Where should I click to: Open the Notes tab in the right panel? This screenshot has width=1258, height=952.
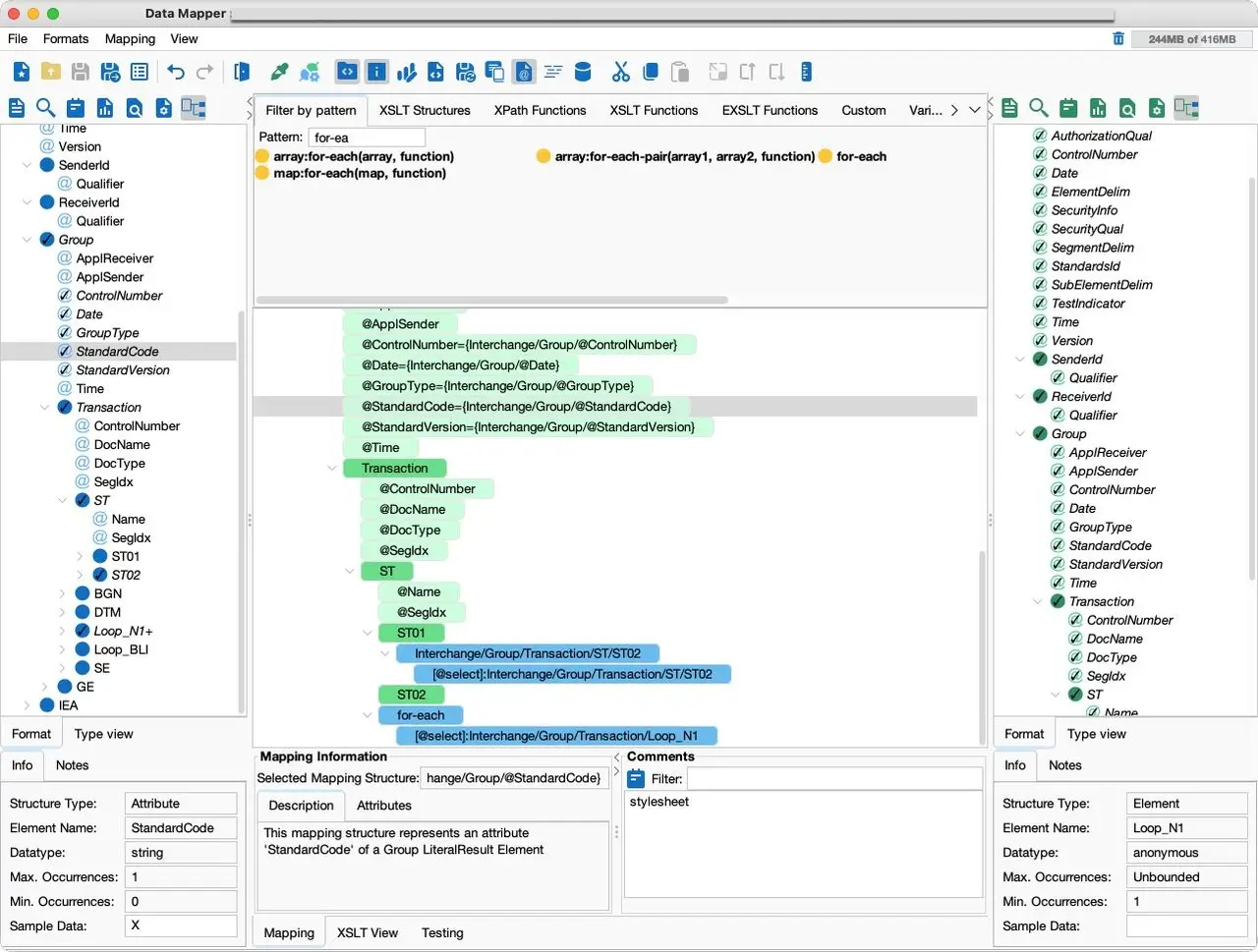pyautogui.click(x=1065, y=765)
